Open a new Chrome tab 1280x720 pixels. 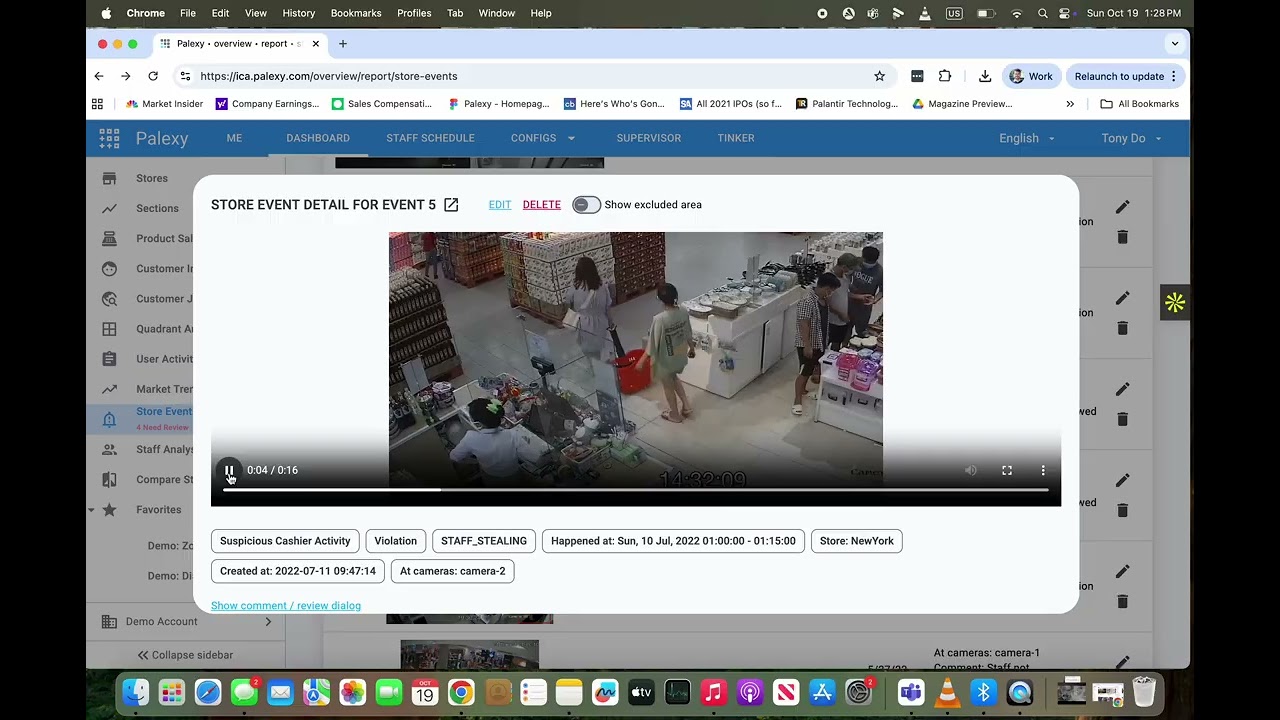(343, 44)
